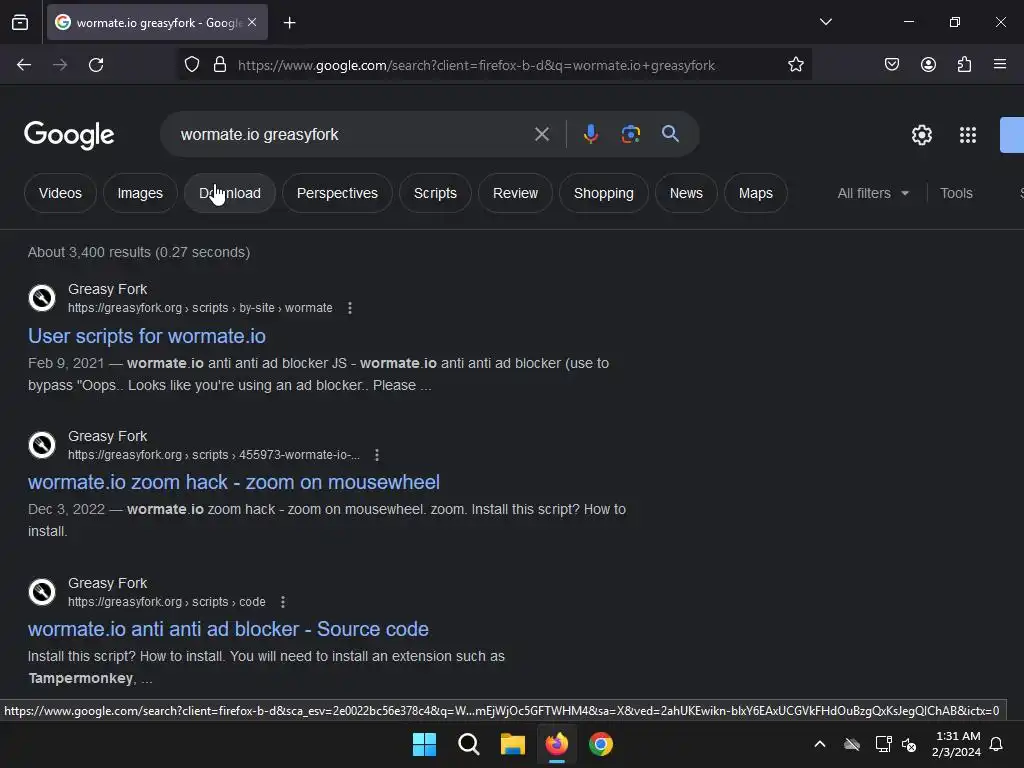Image resolution: width=1024 pixels, height=768 pixels.
Task: Expand the list all tabs chevron
Action: click(x=825, y=22)
